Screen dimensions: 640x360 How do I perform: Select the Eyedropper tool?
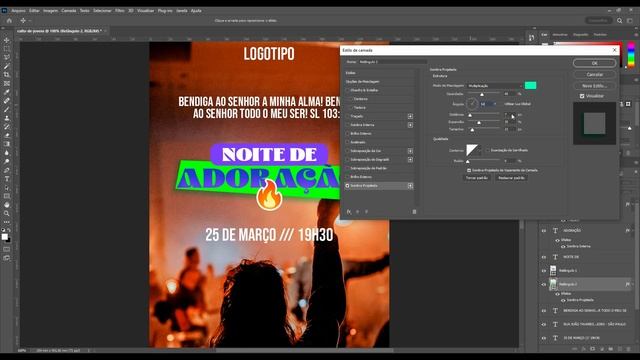pos(7,92)
